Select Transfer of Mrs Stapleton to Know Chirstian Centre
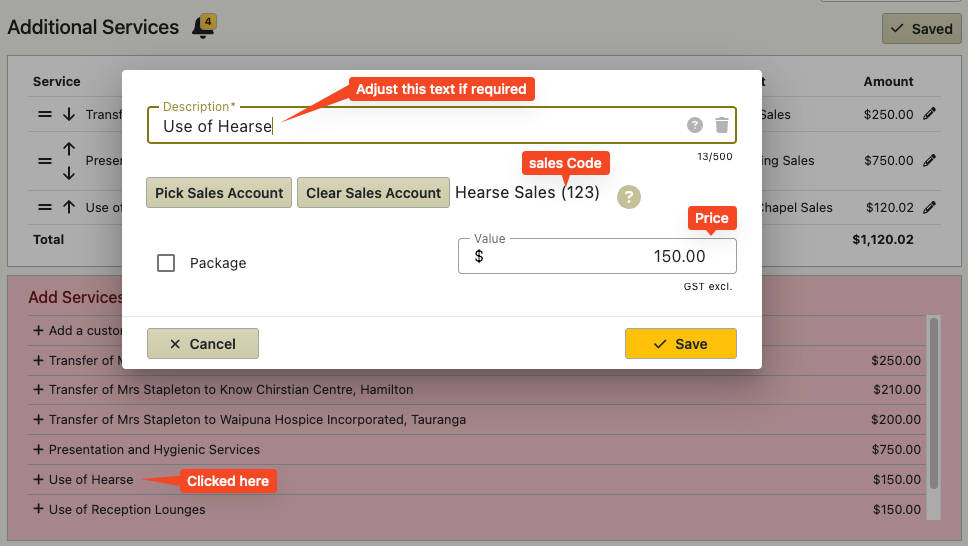This screenshot has height=546, width=968. [x=231, y=390]
